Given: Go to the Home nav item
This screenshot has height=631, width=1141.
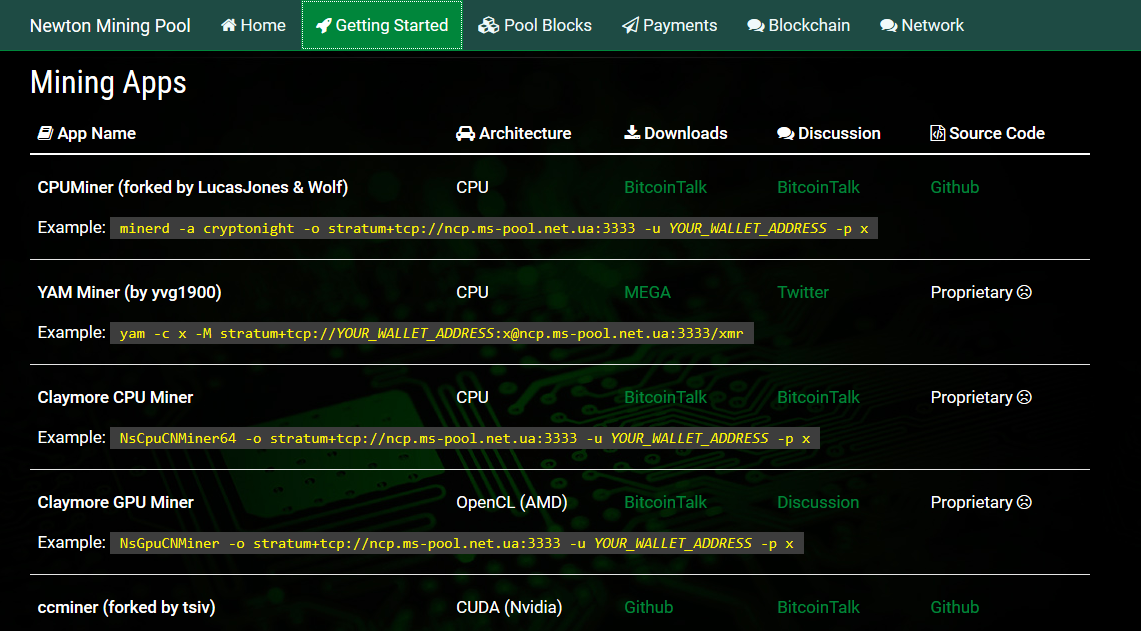Looking at the screenshot, I should [x=253, y=25].
